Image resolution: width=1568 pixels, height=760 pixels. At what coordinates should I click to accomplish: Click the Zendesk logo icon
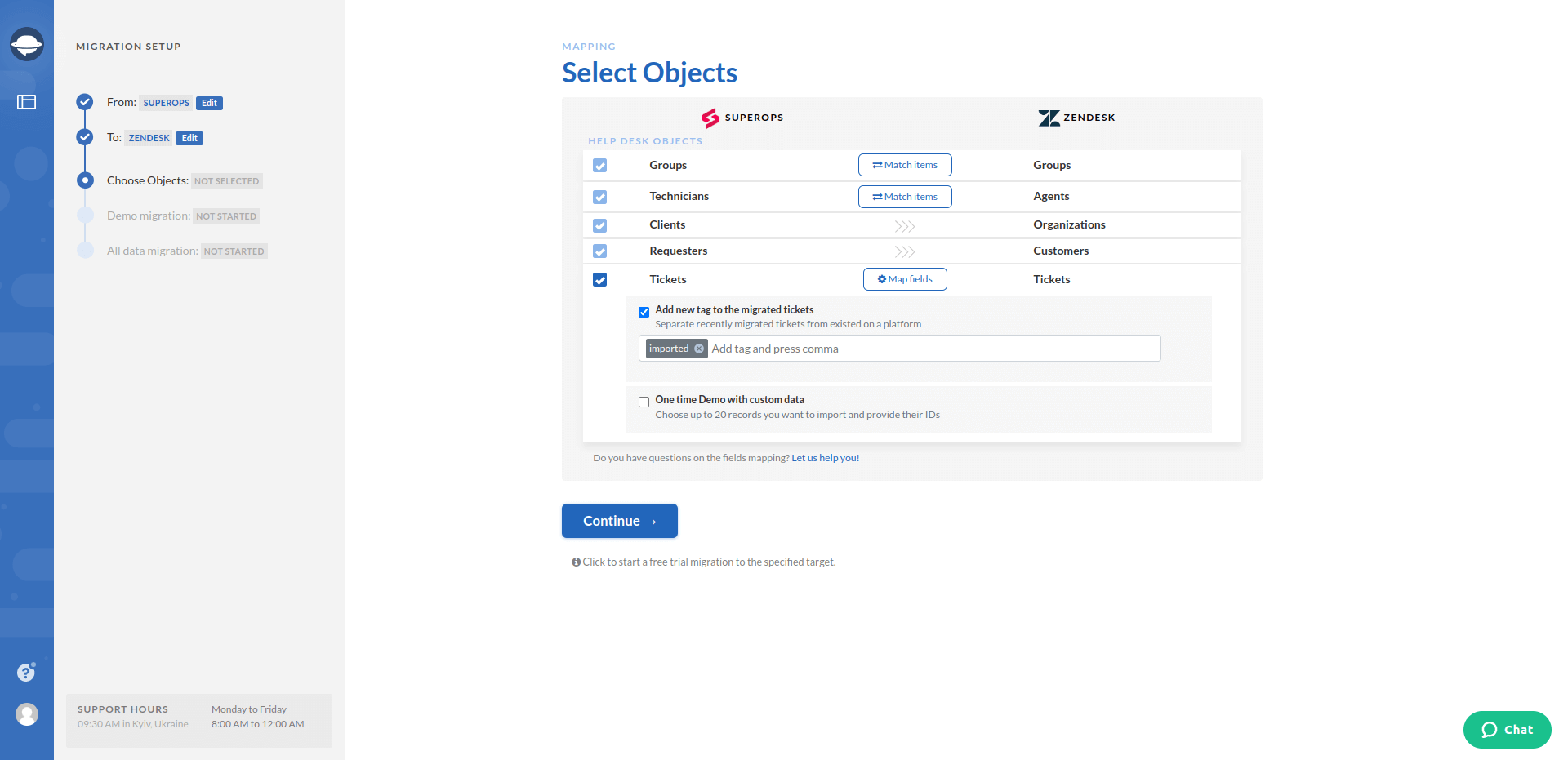click(1049, 118)
